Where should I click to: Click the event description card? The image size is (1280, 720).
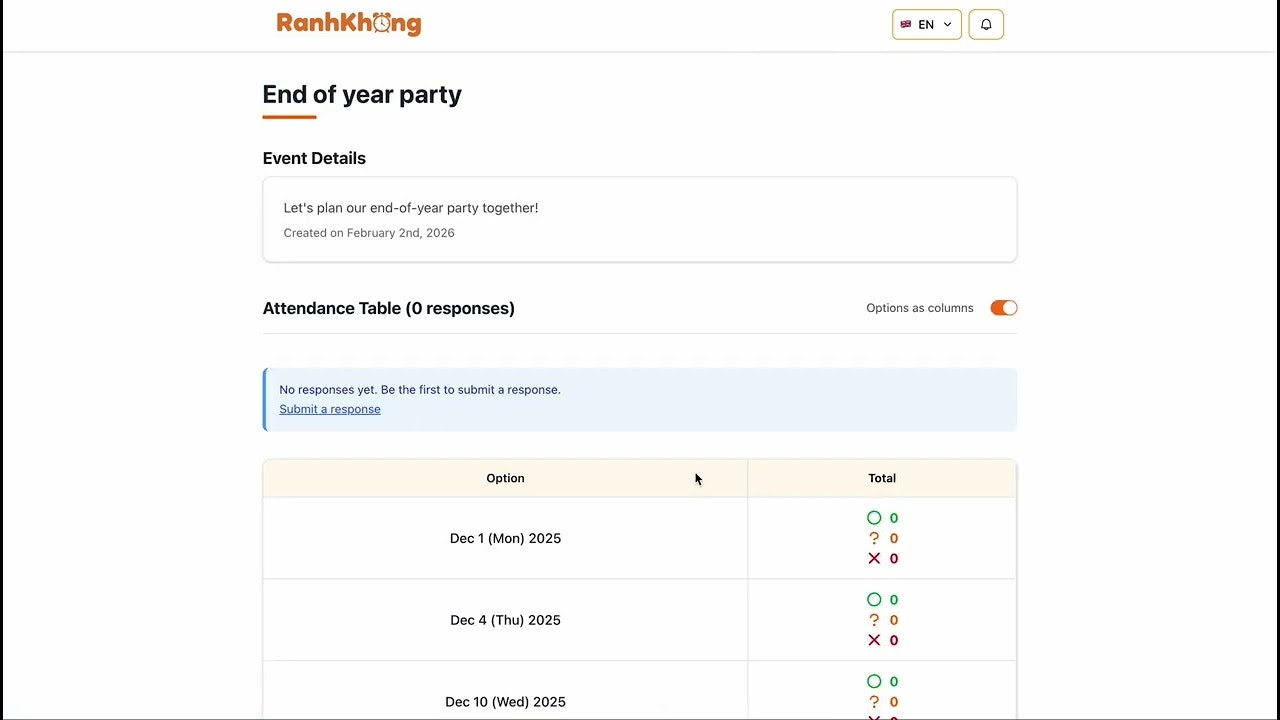coord(640,220)
